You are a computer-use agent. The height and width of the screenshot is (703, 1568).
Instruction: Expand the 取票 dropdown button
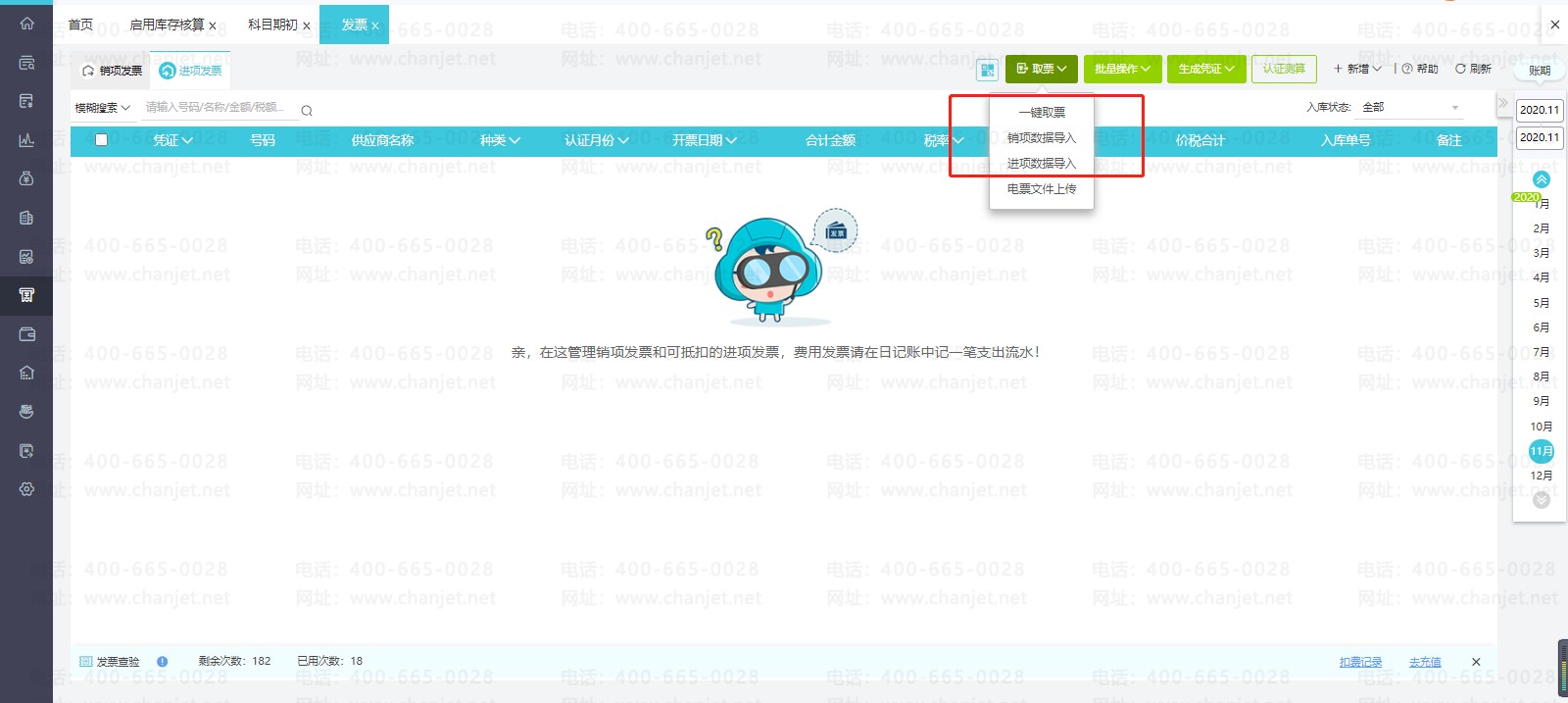(x=1042, y=69)
